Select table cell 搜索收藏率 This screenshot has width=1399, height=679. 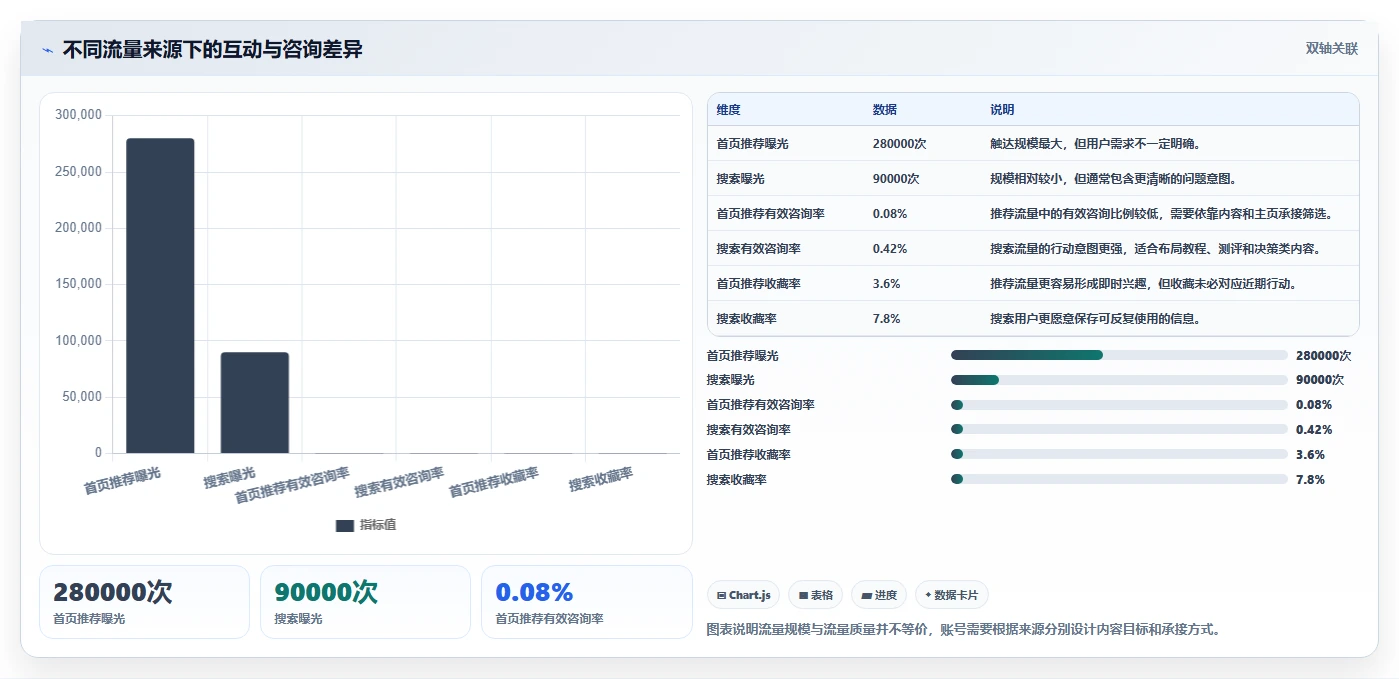coord(746,319)
